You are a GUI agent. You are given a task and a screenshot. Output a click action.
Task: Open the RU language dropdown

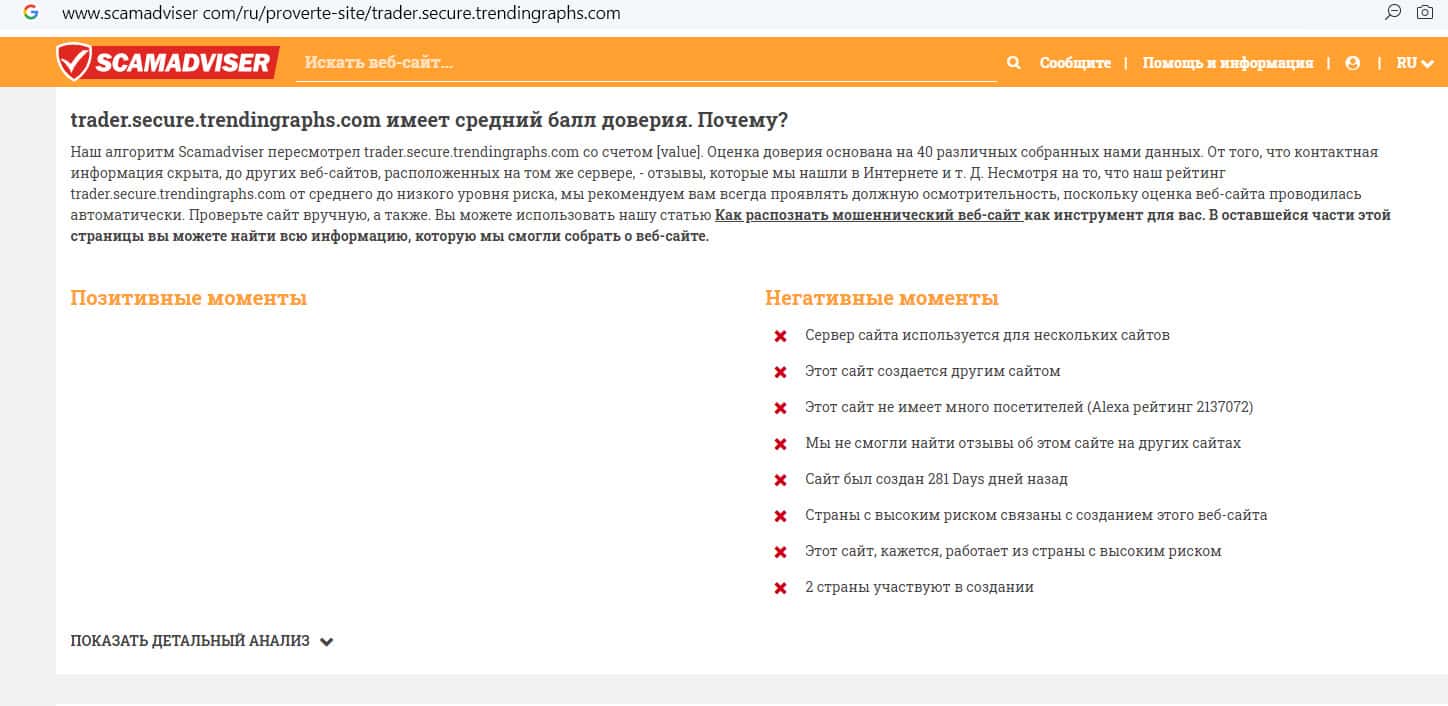(1415, 62)
